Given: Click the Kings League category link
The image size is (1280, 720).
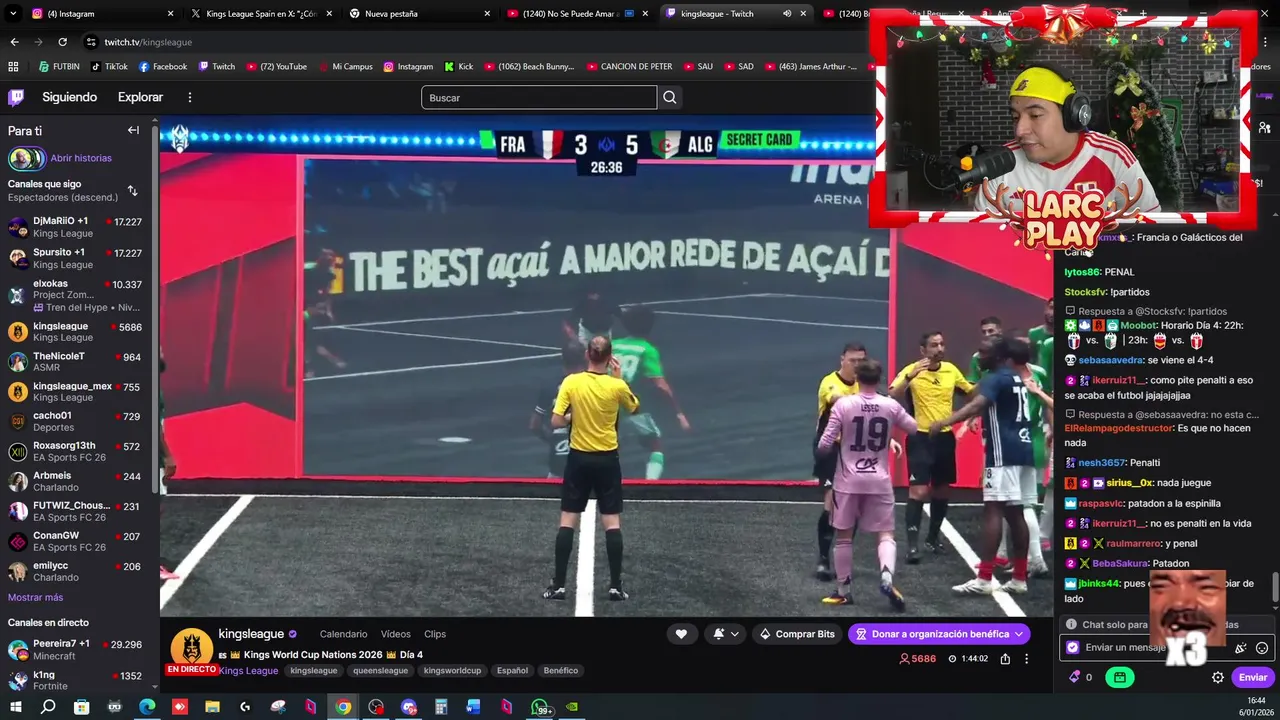Looking at the screenshot, I should [x=248, y=671].
